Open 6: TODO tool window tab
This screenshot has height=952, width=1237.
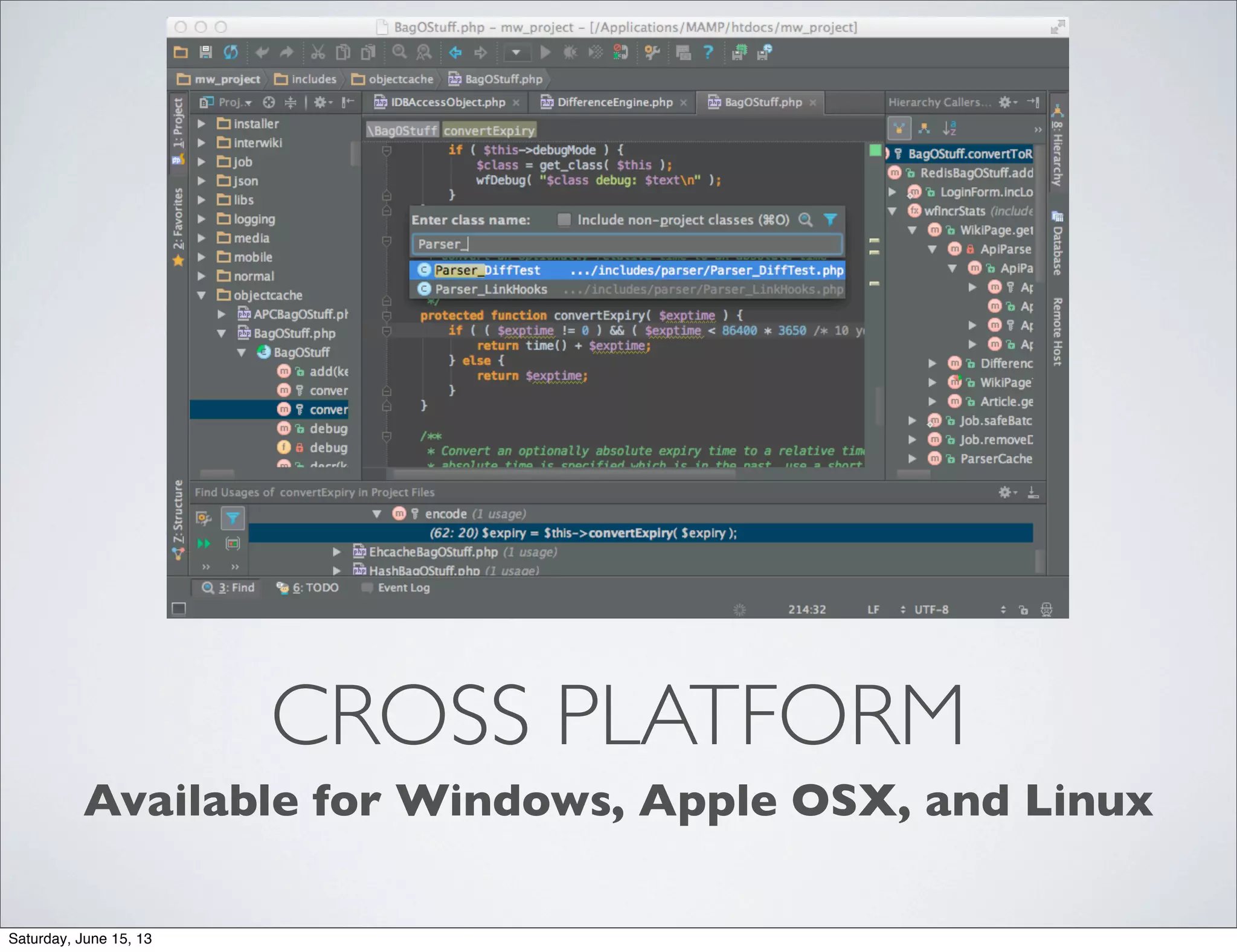coord(307,588)
